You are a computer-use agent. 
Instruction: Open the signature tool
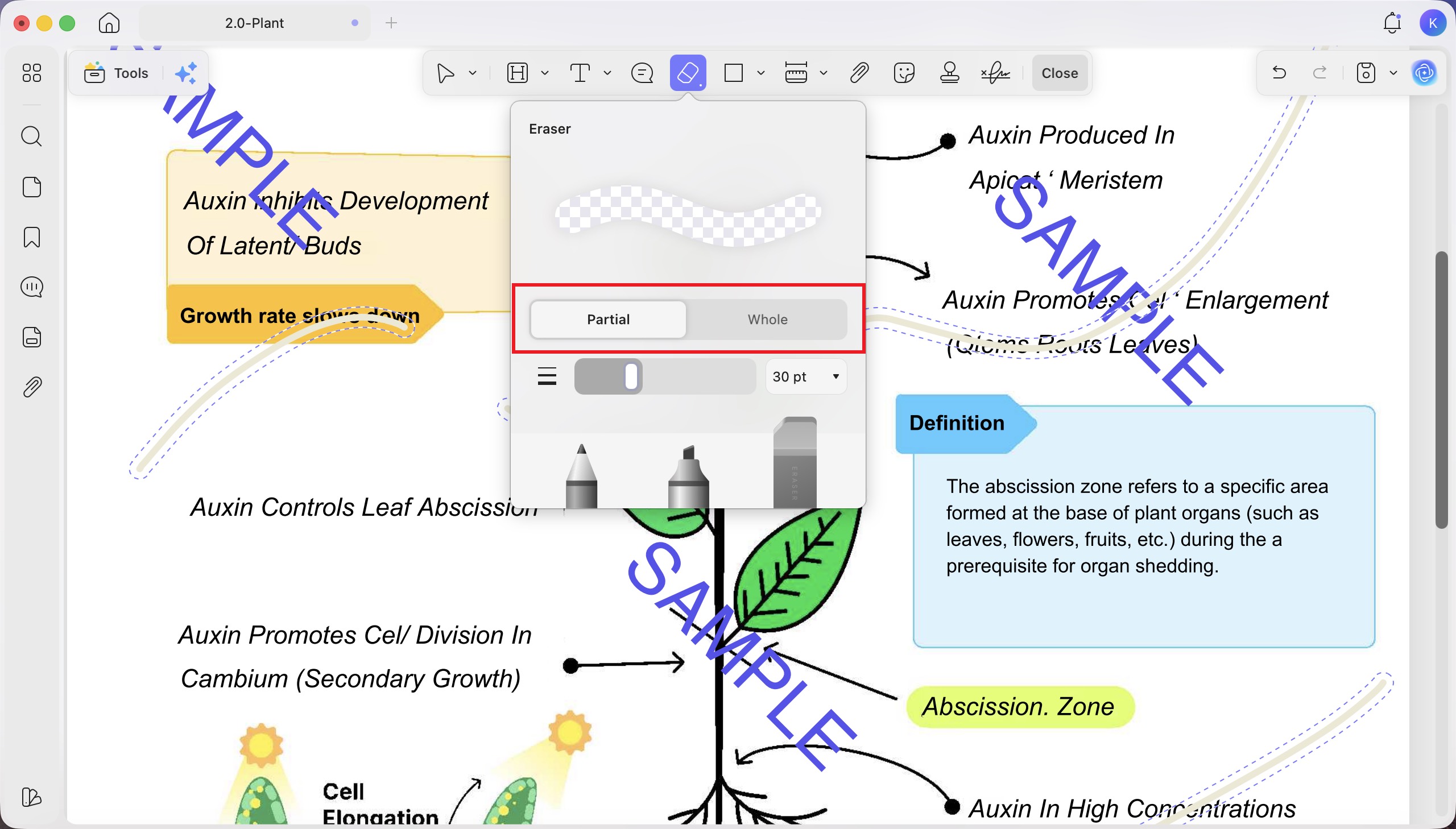click(995, 73)
